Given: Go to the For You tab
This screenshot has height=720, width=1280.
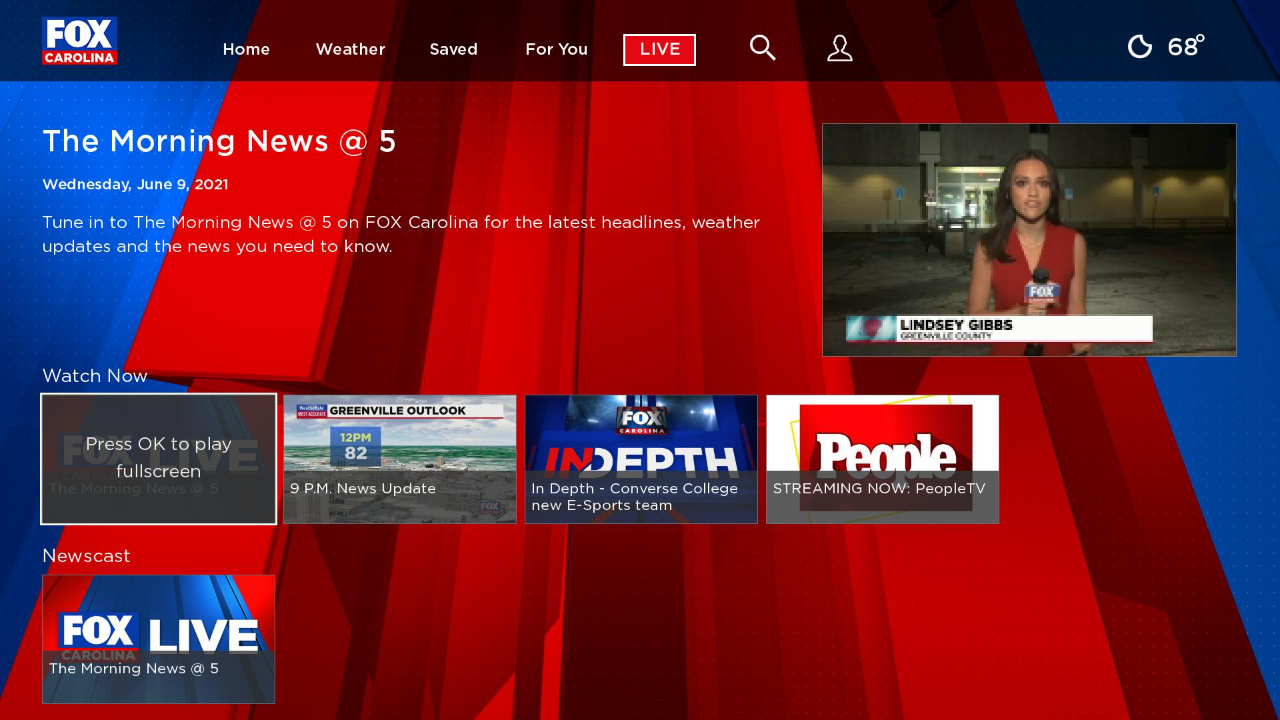Looking at the screenshot, I should pyautogui.click(x=556, y=49).
